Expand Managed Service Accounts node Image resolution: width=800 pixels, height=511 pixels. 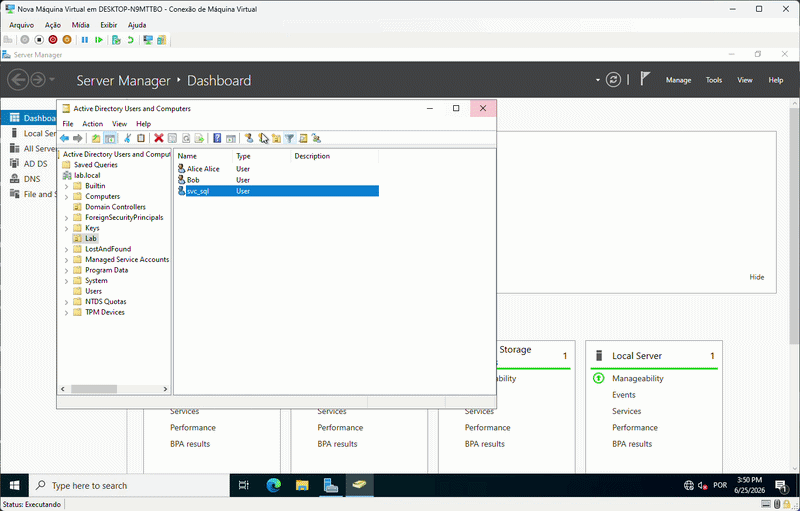[66, 260]
